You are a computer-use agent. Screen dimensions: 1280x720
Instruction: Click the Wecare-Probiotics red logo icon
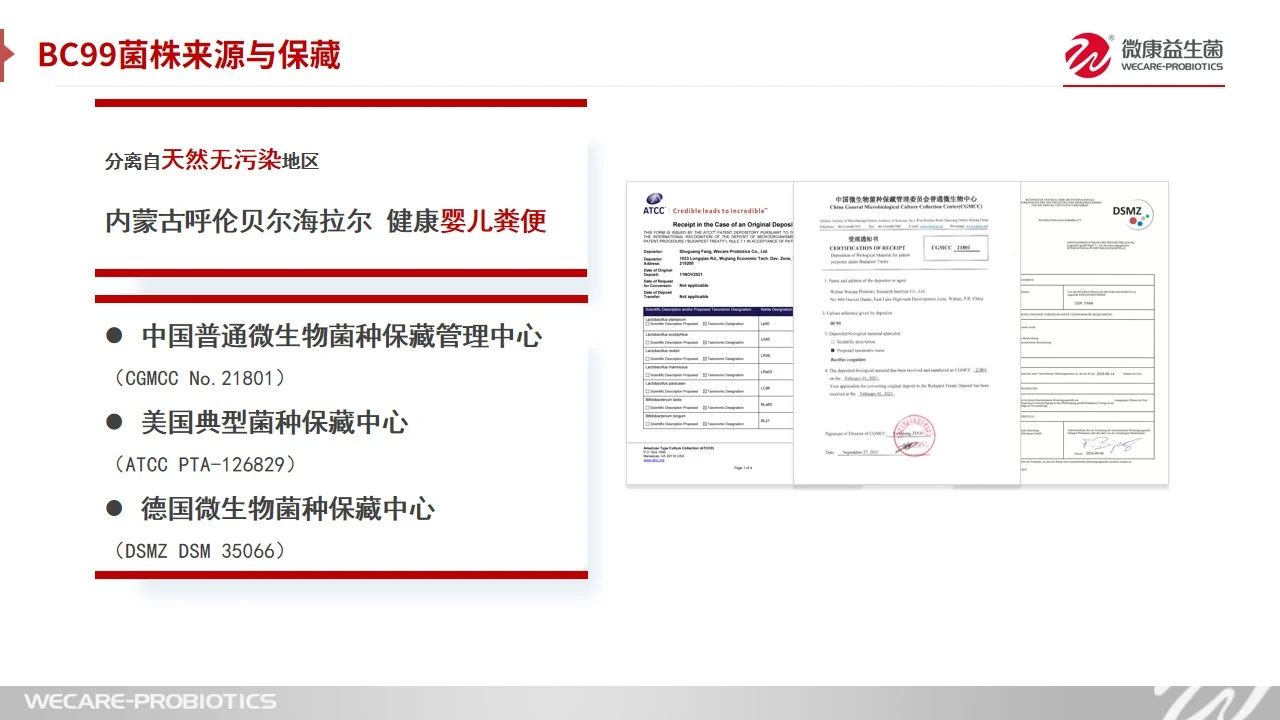point(1088,56)
